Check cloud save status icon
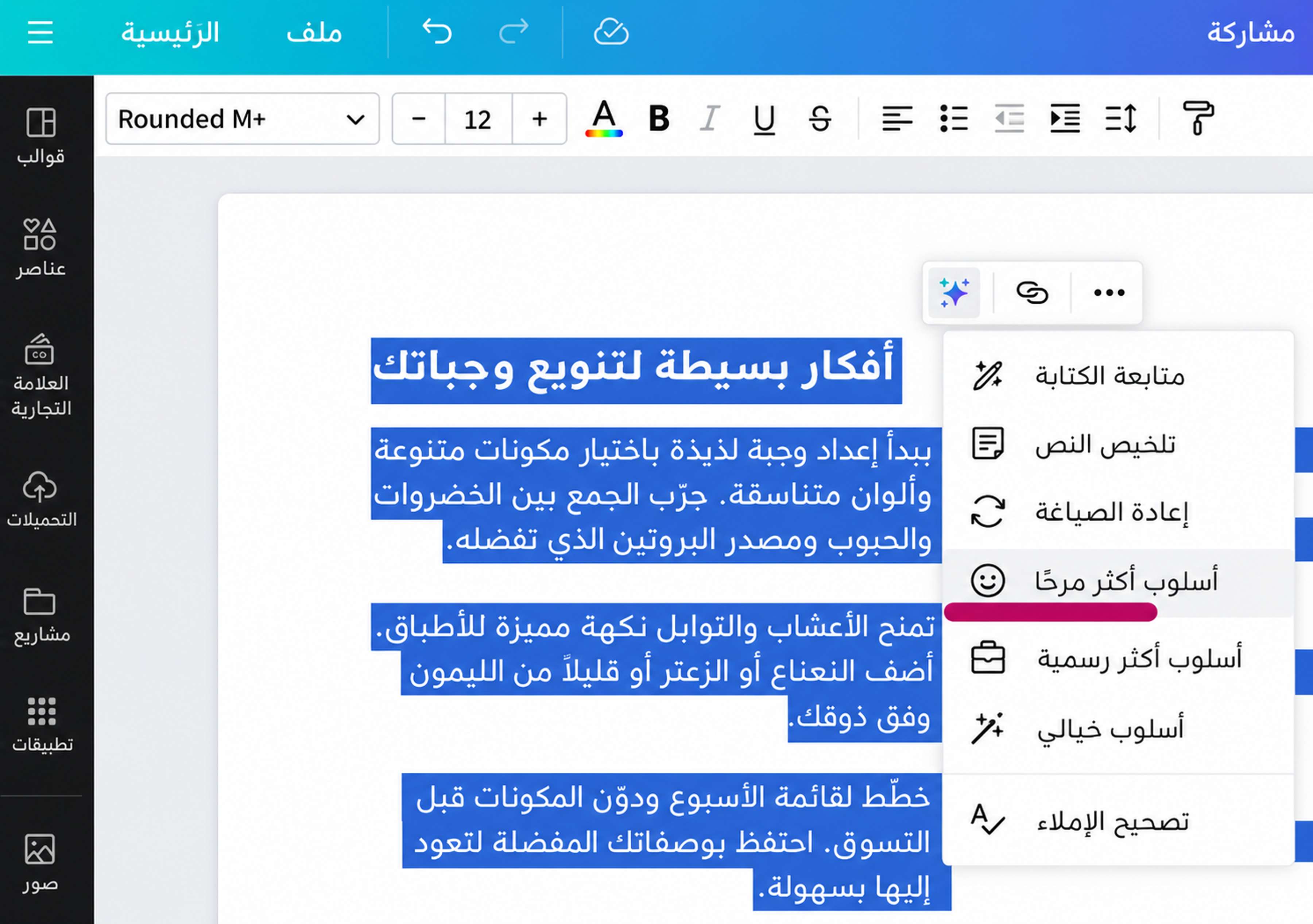The height and width of the screenshot is (924, 1313). coord(611,32)
